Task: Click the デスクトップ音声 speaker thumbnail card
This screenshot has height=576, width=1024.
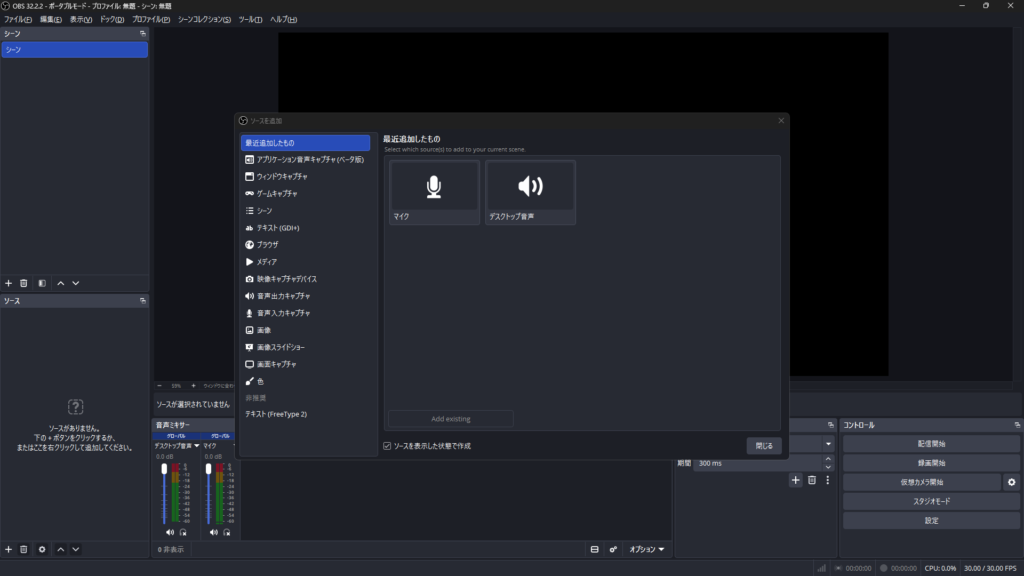Action: pyautogui.click(x=530, y=192)
